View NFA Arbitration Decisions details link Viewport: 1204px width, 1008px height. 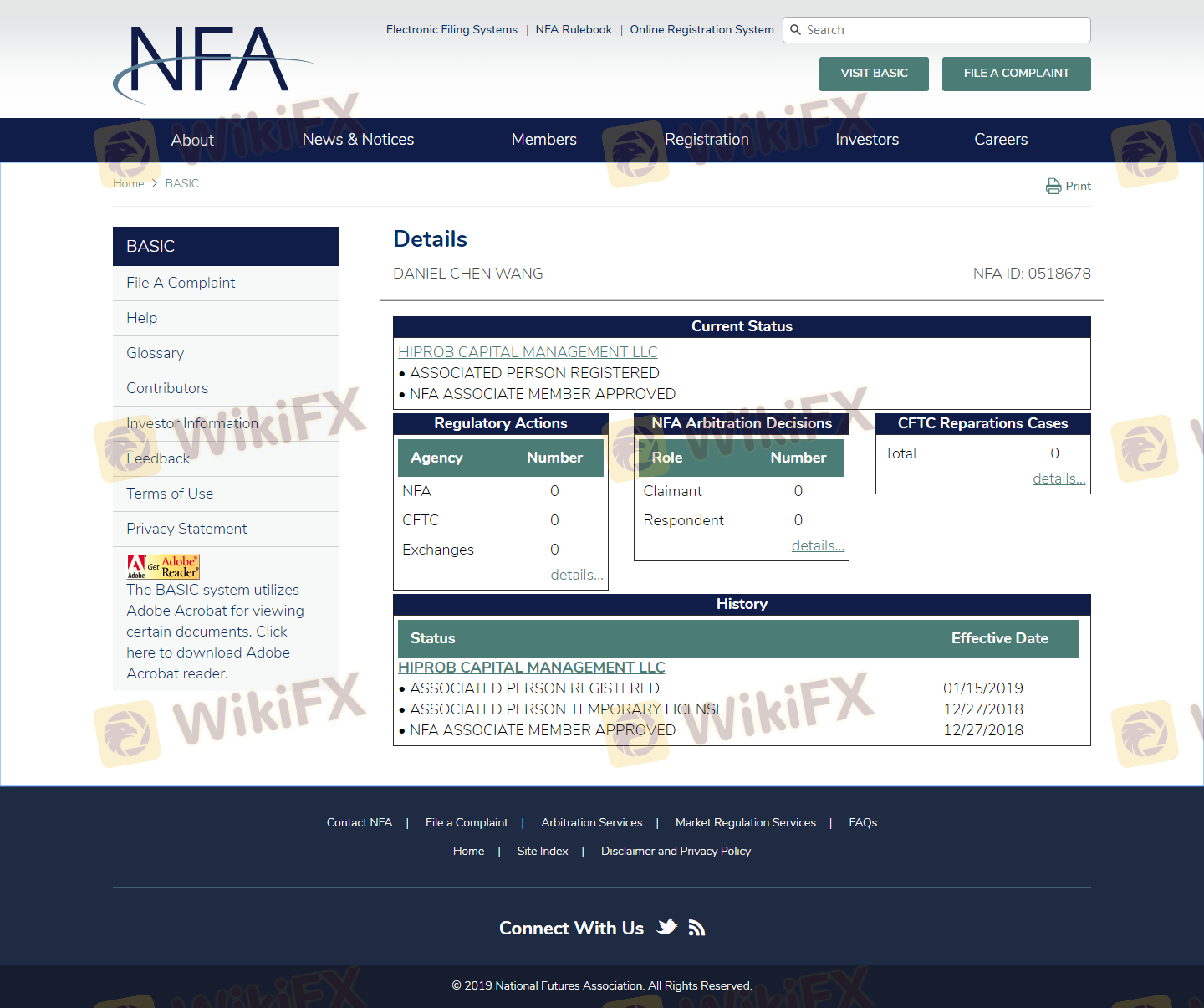(817, 545)
